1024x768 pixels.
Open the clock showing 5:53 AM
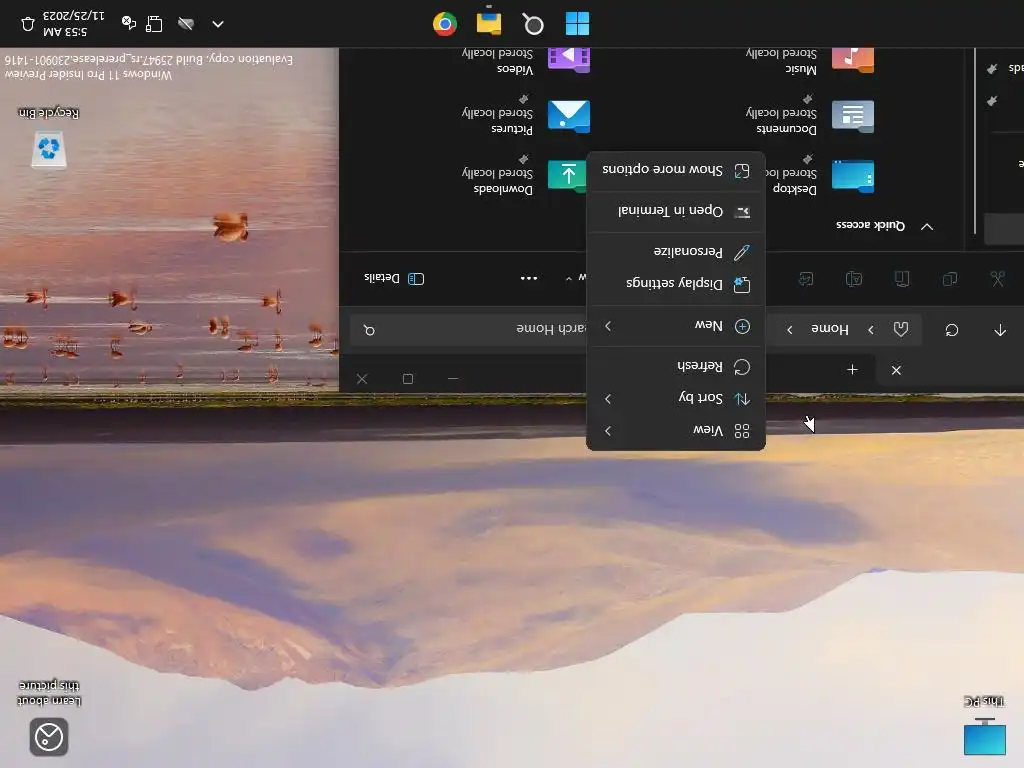[x=73, y=24]
